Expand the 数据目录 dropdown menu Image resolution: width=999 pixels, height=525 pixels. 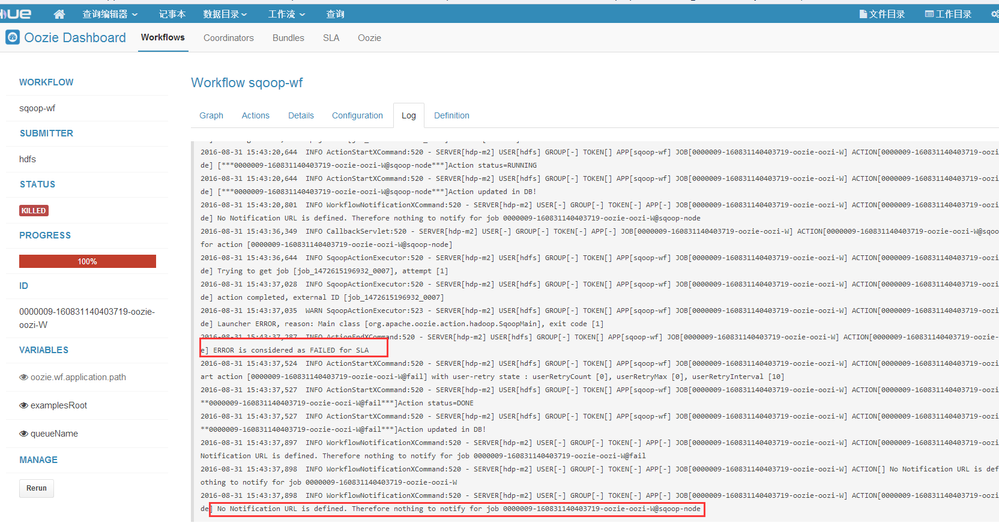pyautogui.click(x=225, y=14)
